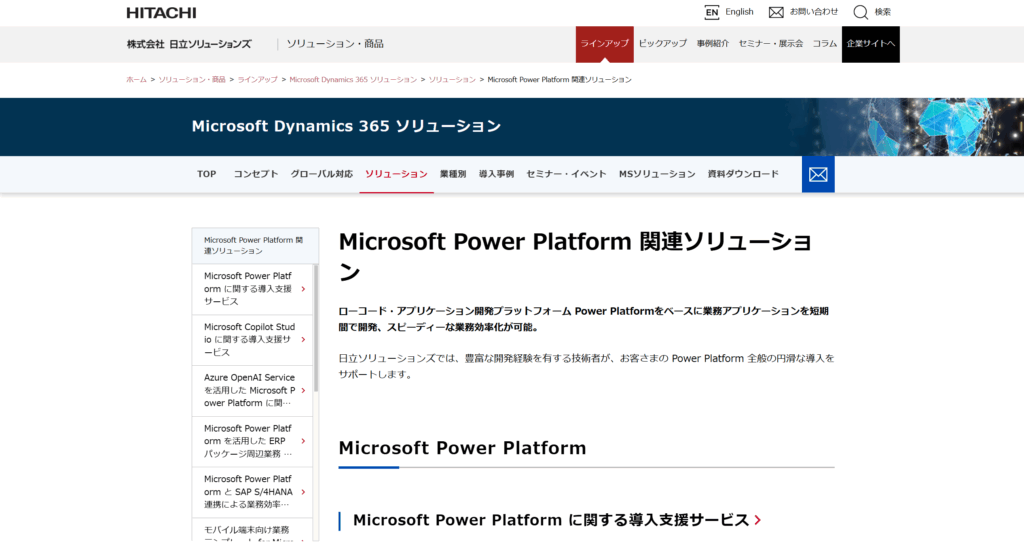
Task: Open sidebar Azure OpenAI Service item
Action: (x=252, y=391)
